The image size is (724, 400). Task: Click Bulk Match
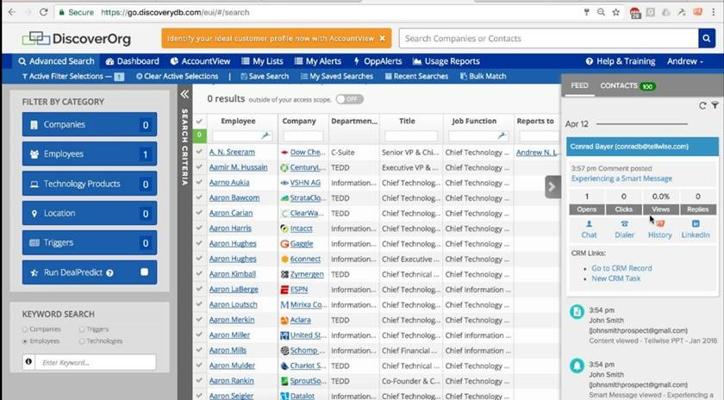tap(483, 76)
